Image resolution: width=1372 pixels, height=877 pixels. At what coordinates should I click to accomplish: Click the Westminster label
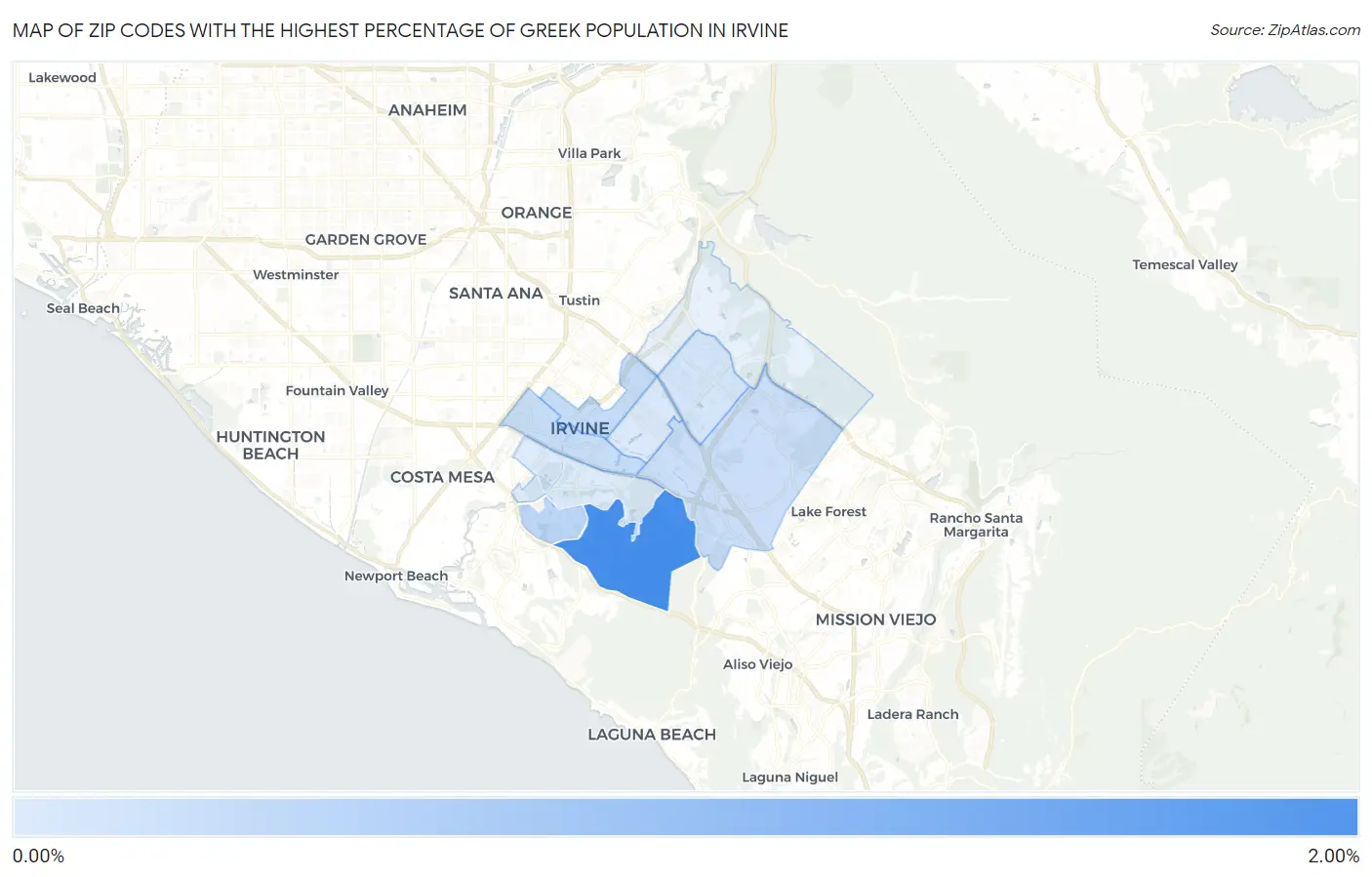(x=296, y=275)
